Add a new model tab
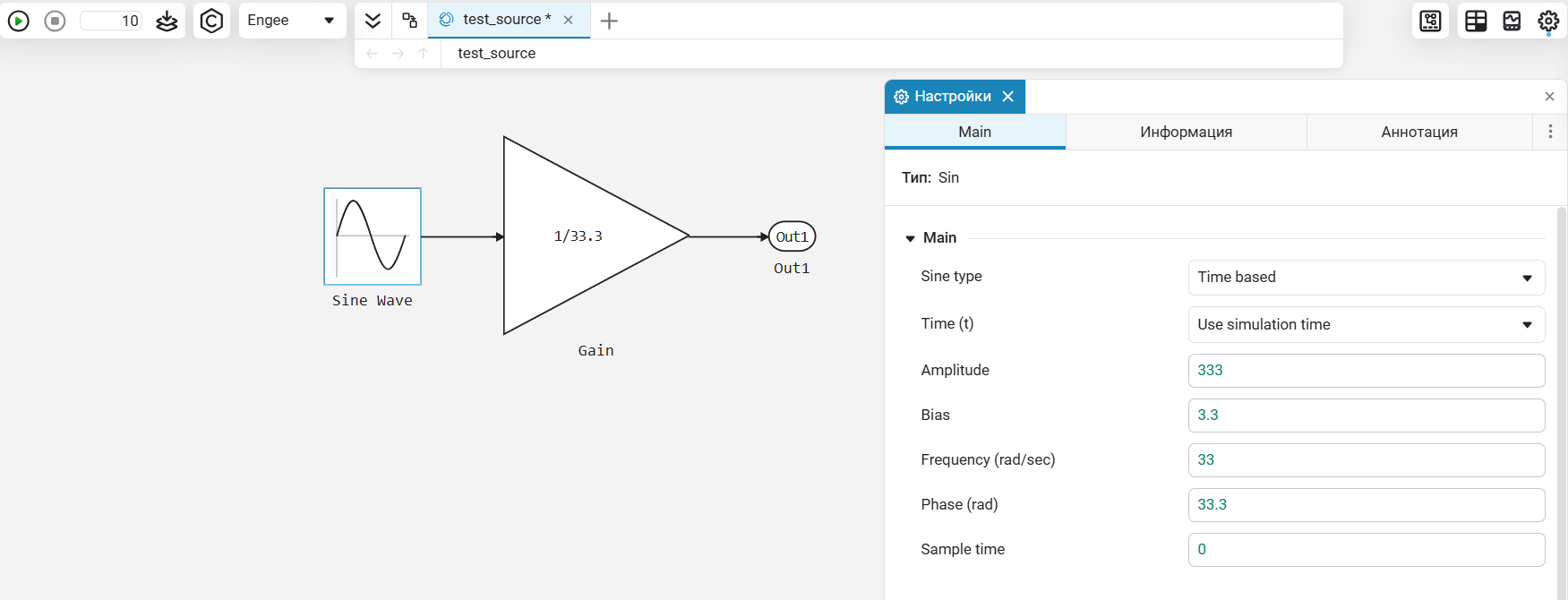The width and height of the screenshot is (1568, 600). pos(609,21)
